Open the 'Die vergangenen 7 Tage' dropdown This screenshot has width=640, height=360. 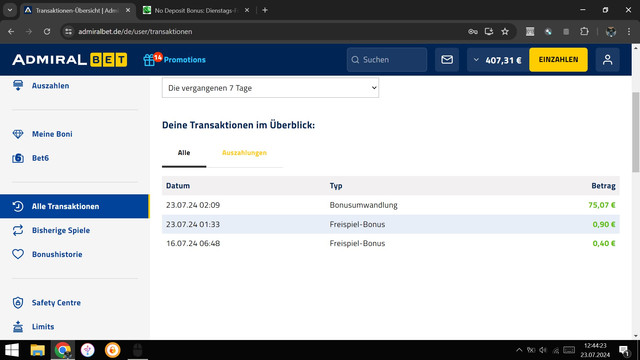point(270,88)
